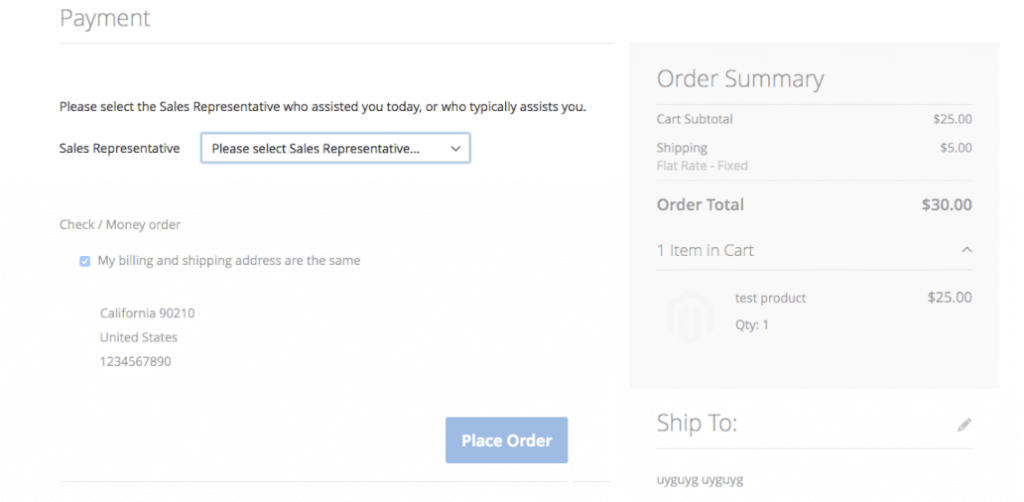The height and width of the screenshot is (502, 1024).
Task: Collapse cart items using the chevron arrow
Action: click(x=966, y=250)
